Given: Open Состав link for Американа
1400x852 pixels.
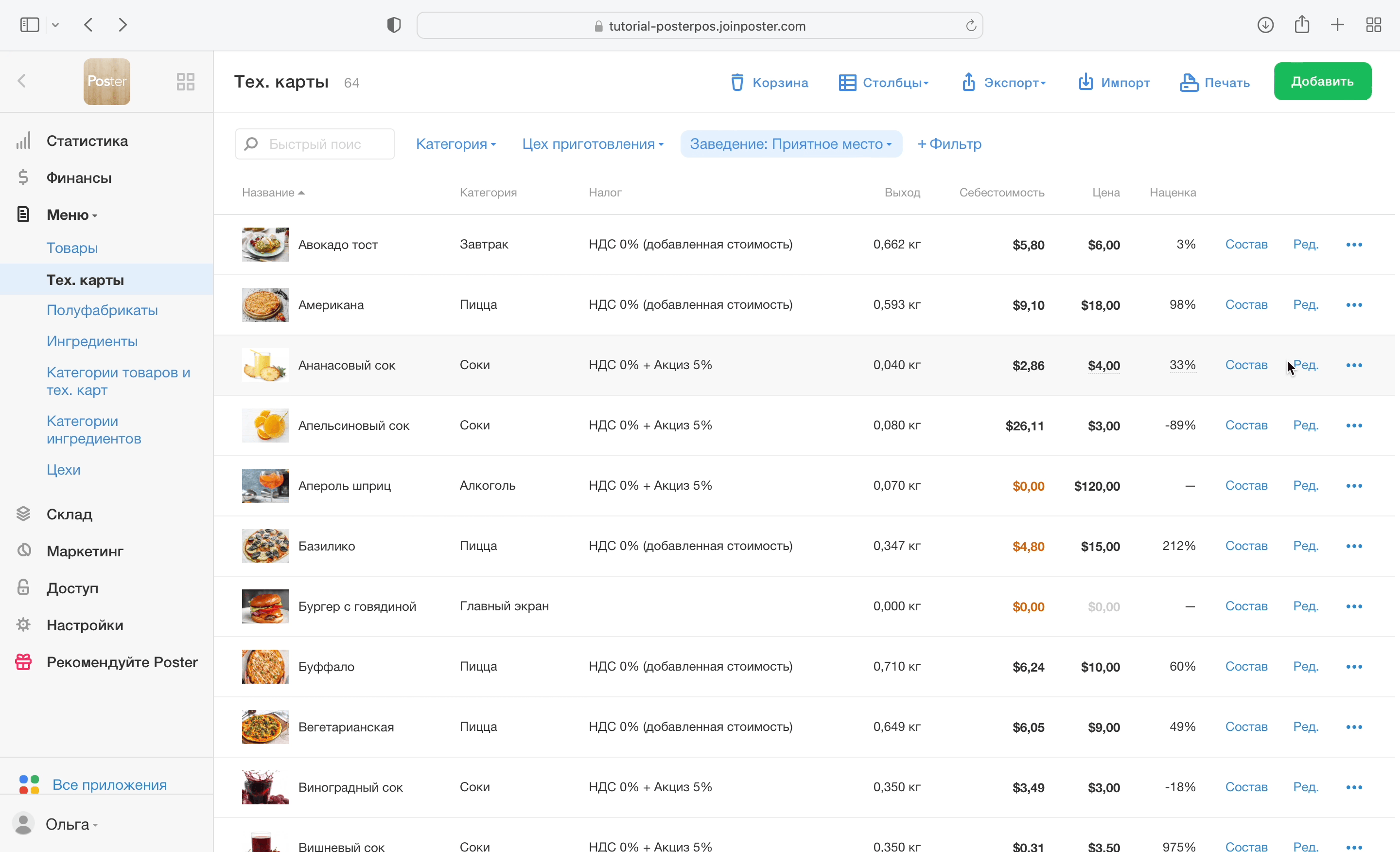Looking at the screenshot, I should click(x=1246, y=304).
